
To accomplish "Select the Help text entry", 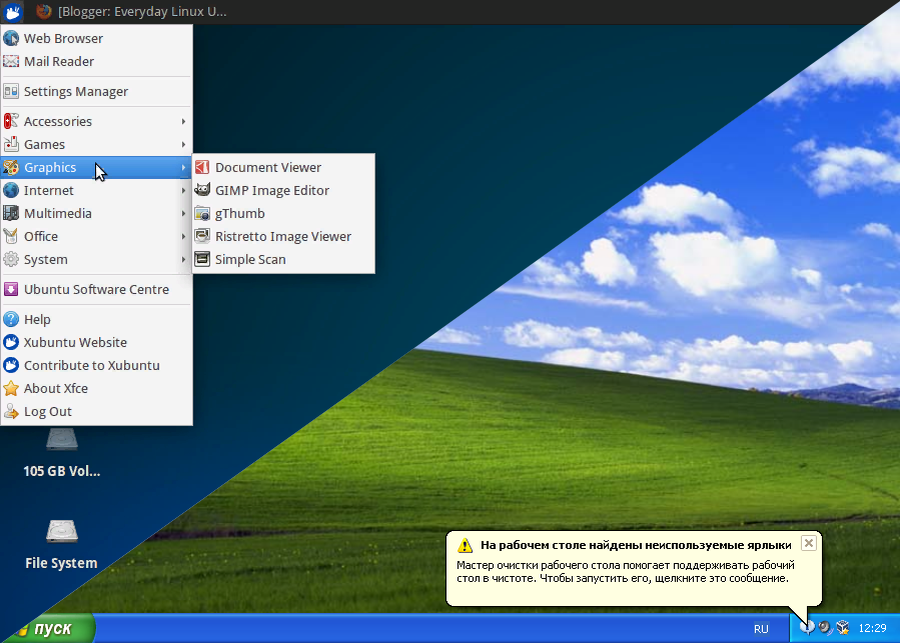I will click(x=37, y=320).
